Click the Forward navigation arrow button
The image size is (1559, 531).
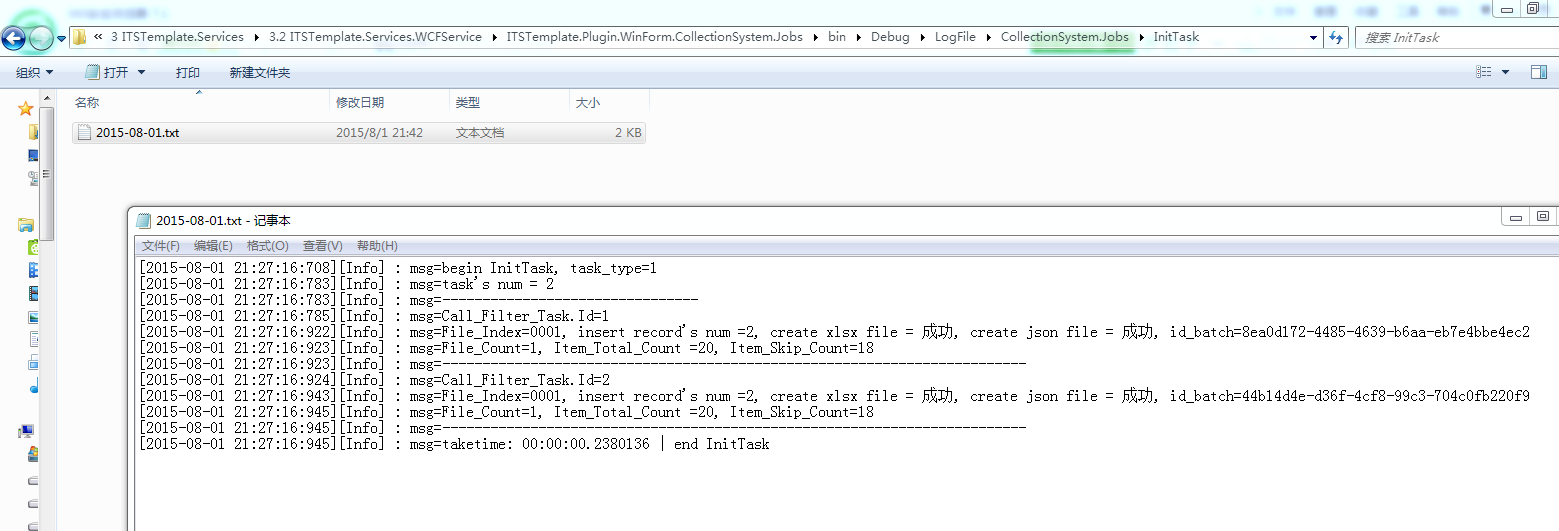pos(41,39)
